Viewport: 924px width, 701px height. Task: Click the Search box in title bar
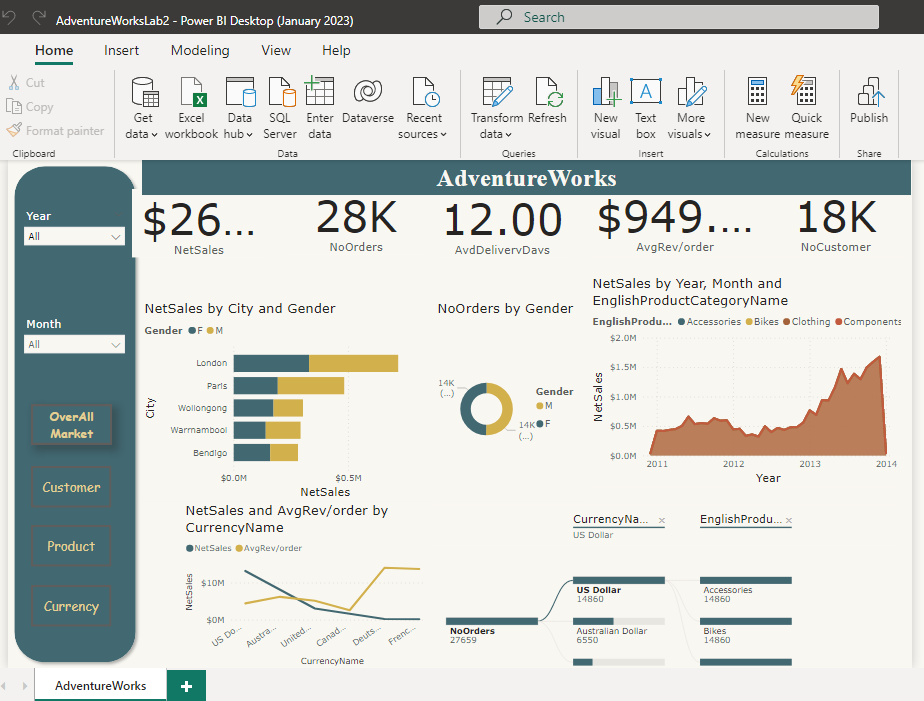[x=678, y=17]
